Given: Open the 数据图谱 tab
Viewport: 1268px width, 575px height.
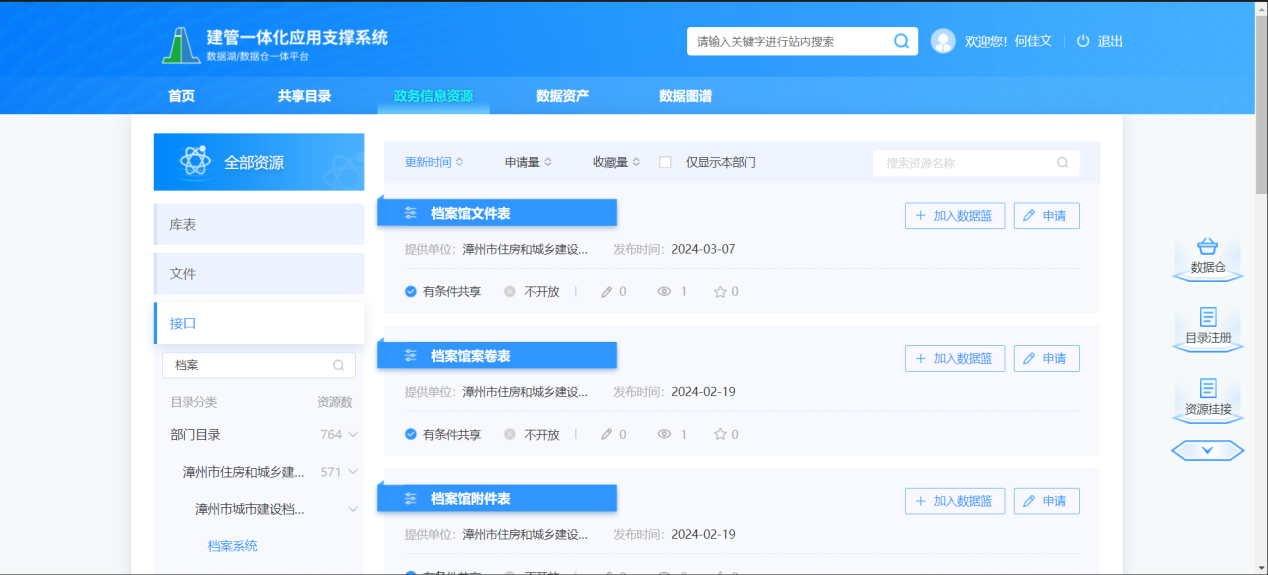Looking at the screenshot, I should pyautogui.click(x=686, y=96).
